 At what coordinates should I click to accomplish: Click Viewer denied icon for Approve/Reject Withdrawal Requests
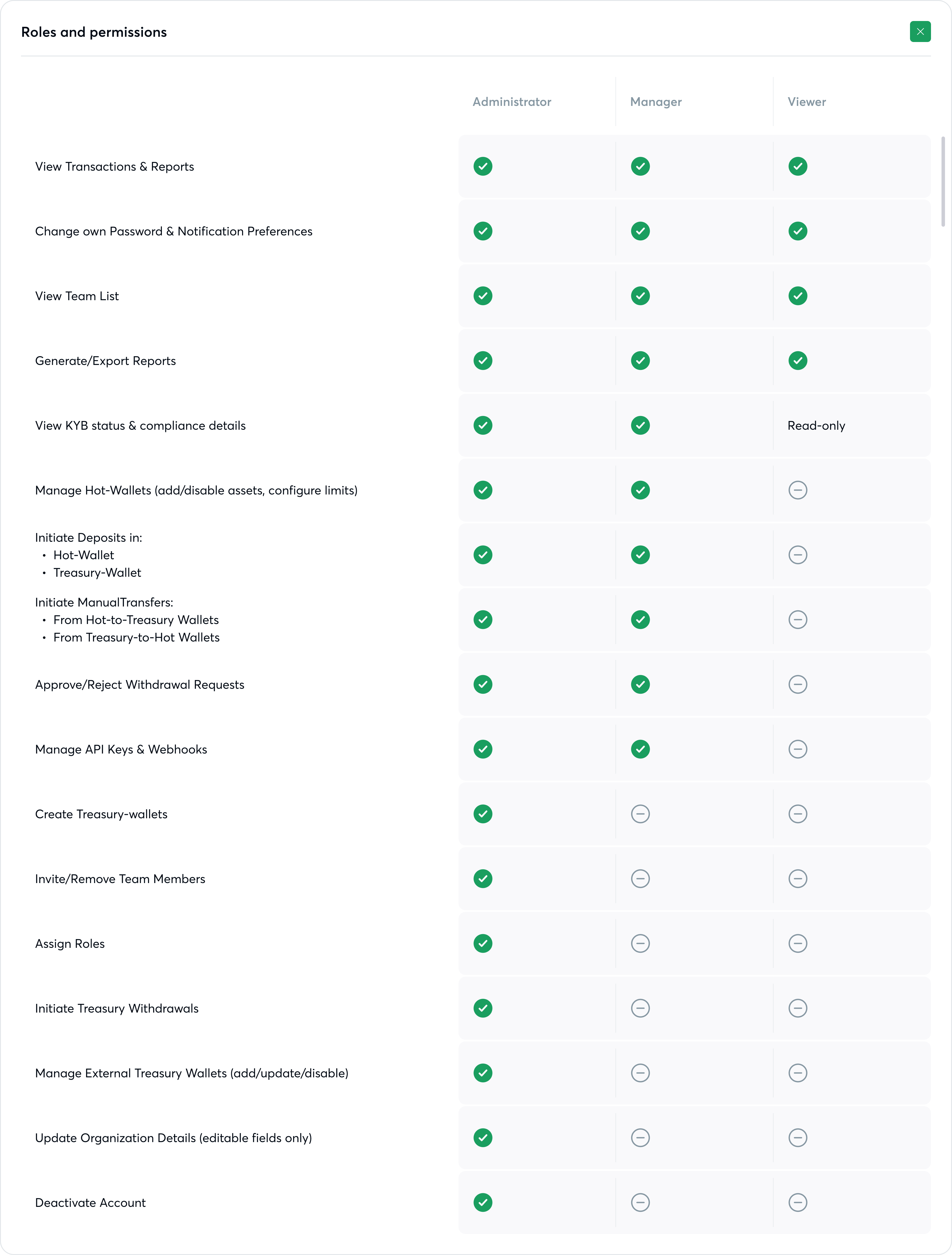[x=797, y=684]
